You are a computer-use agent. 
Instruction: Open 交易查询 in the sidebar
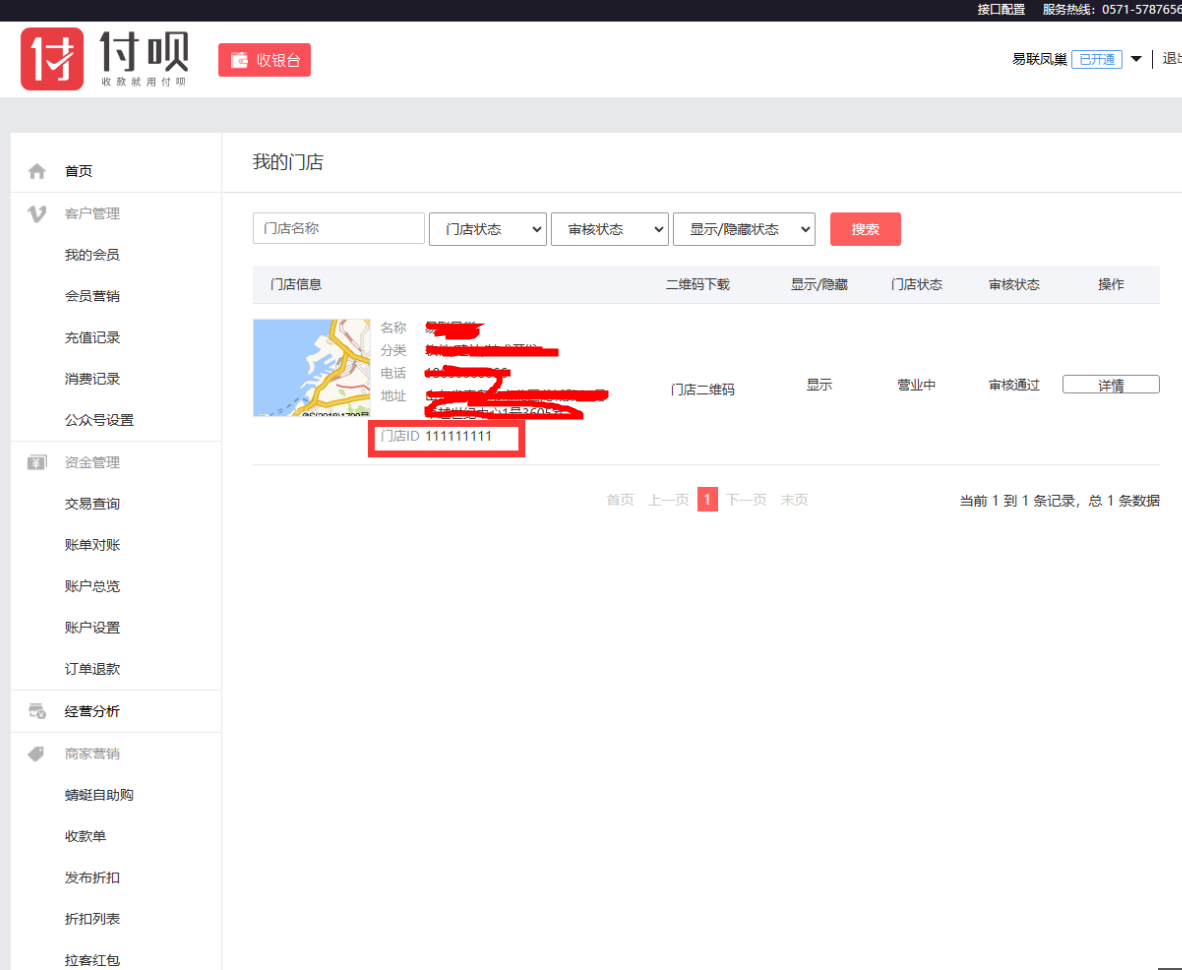click(x=92, y=504)
